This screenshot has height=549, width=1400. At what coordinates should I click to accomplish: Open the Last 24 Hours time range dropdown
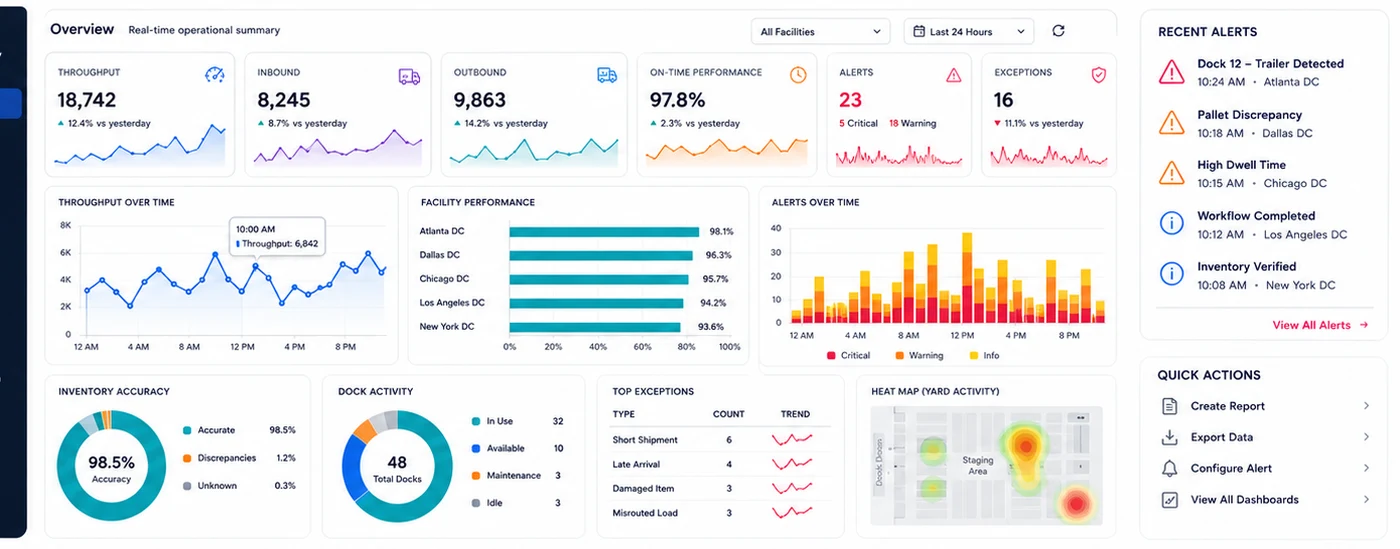coord(969,32)
